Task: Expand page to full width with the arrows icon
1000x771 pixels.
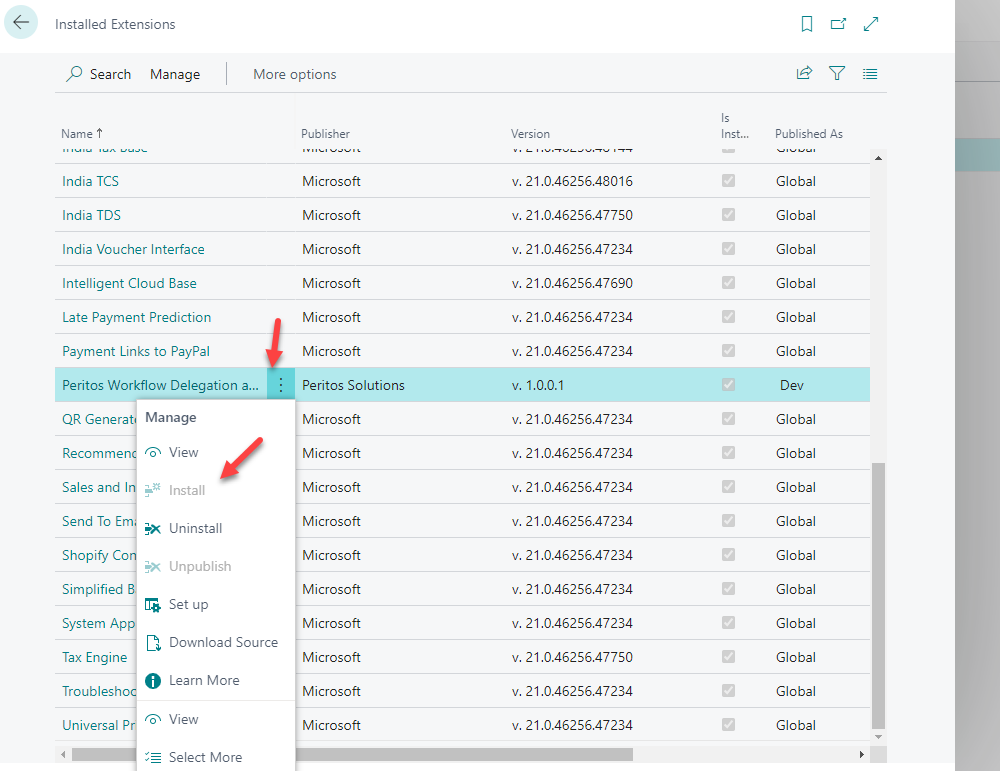Action: click(x=871, y=24)
